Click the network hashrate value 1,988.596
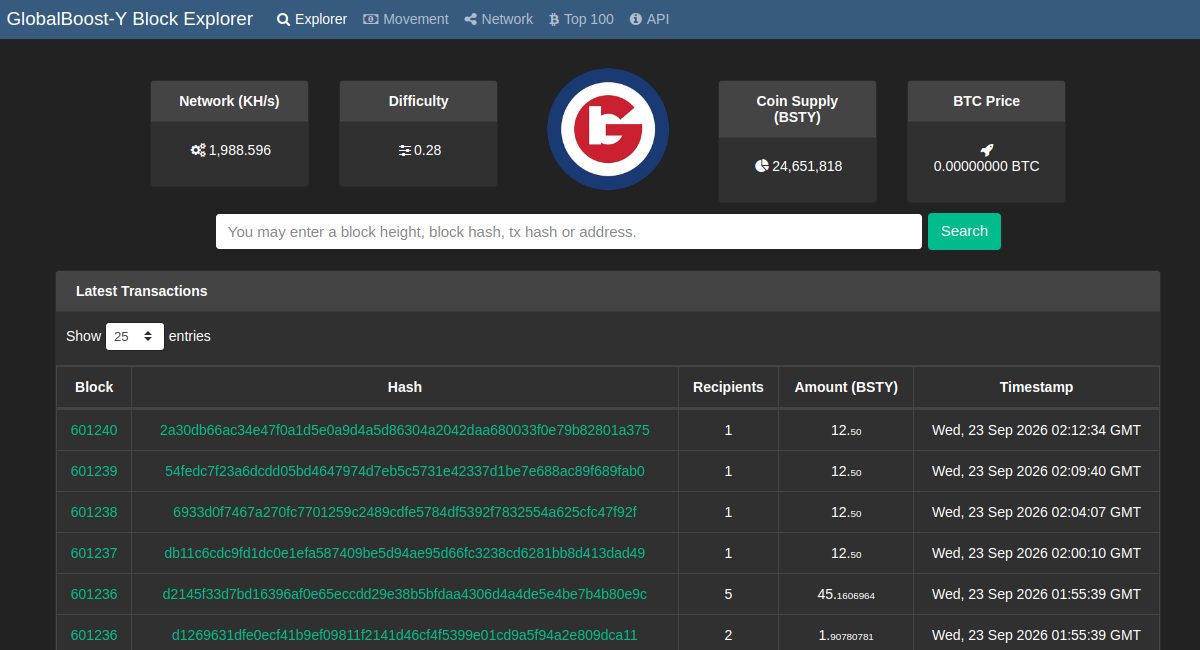 (x=240, y=150)
